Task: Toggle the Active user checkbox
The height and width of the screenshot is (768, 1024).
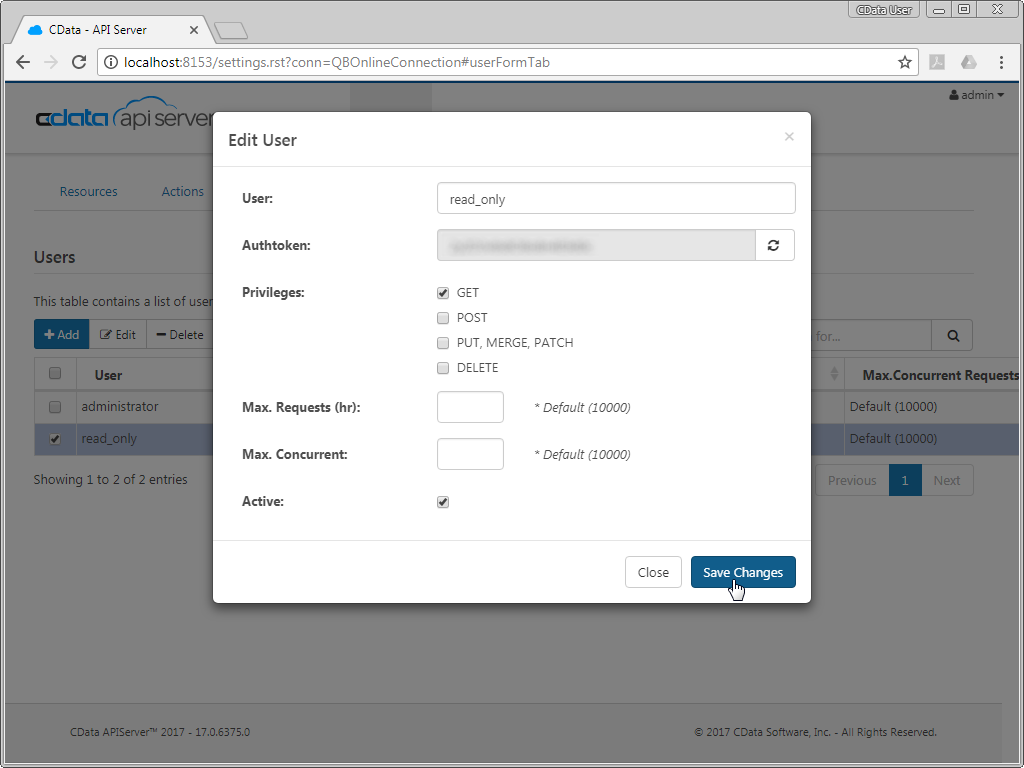Action: click(x=443, y=502)
